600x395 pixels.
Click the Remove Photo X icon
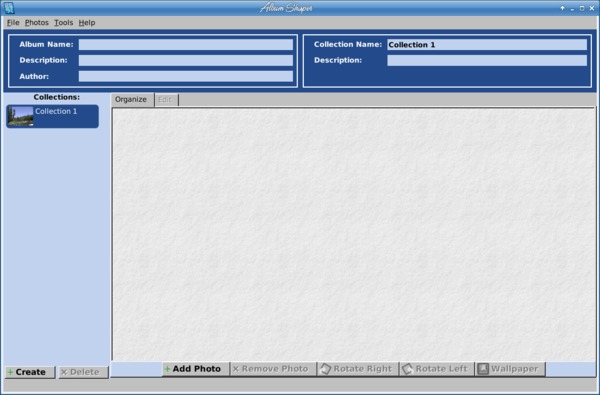click(236, 369)
